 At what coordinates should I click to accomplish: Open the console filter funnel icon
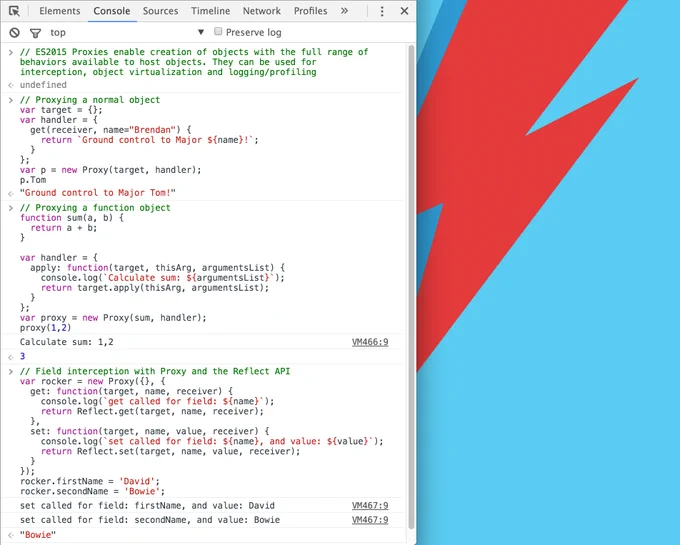[36, 33]
